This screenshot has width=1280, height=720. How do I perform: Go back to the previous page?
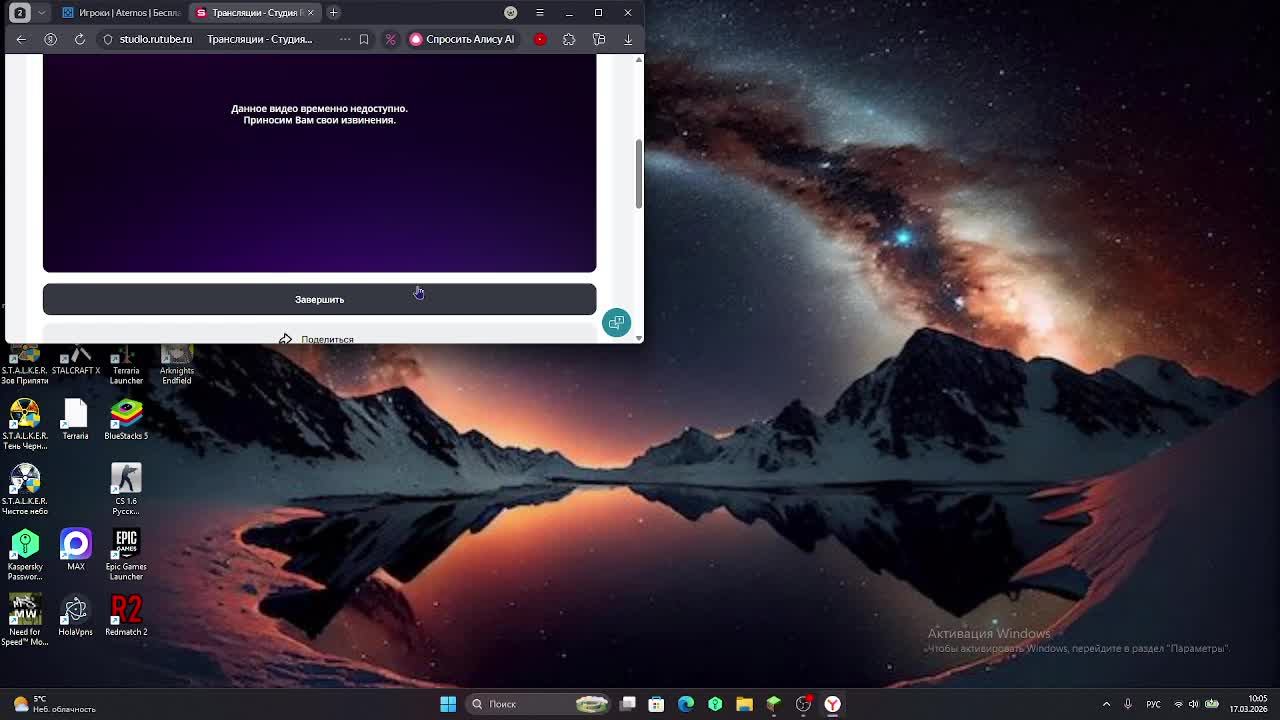[21, 39]
